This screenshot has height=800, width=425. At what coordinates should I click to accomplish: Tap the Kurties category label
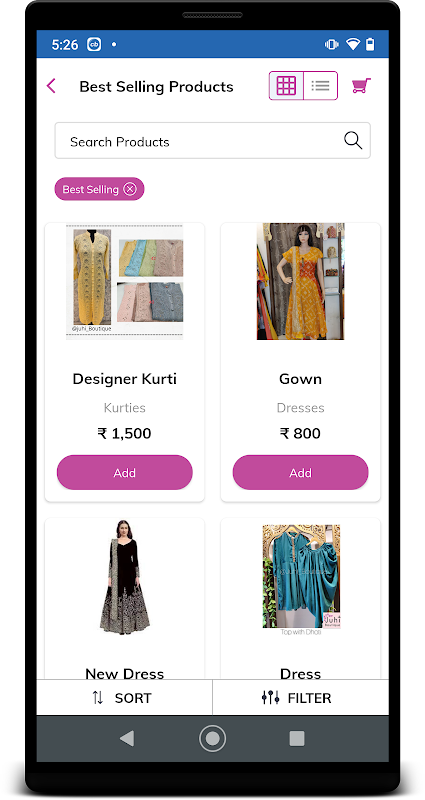click(124, 408)
